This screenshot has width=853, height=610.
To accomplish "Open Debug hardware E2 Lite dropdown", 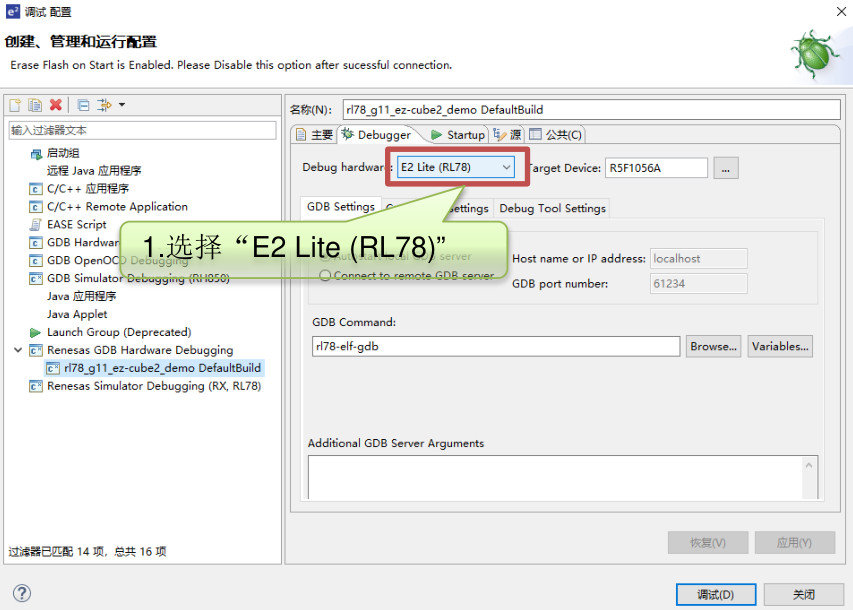I will point(456,168).
